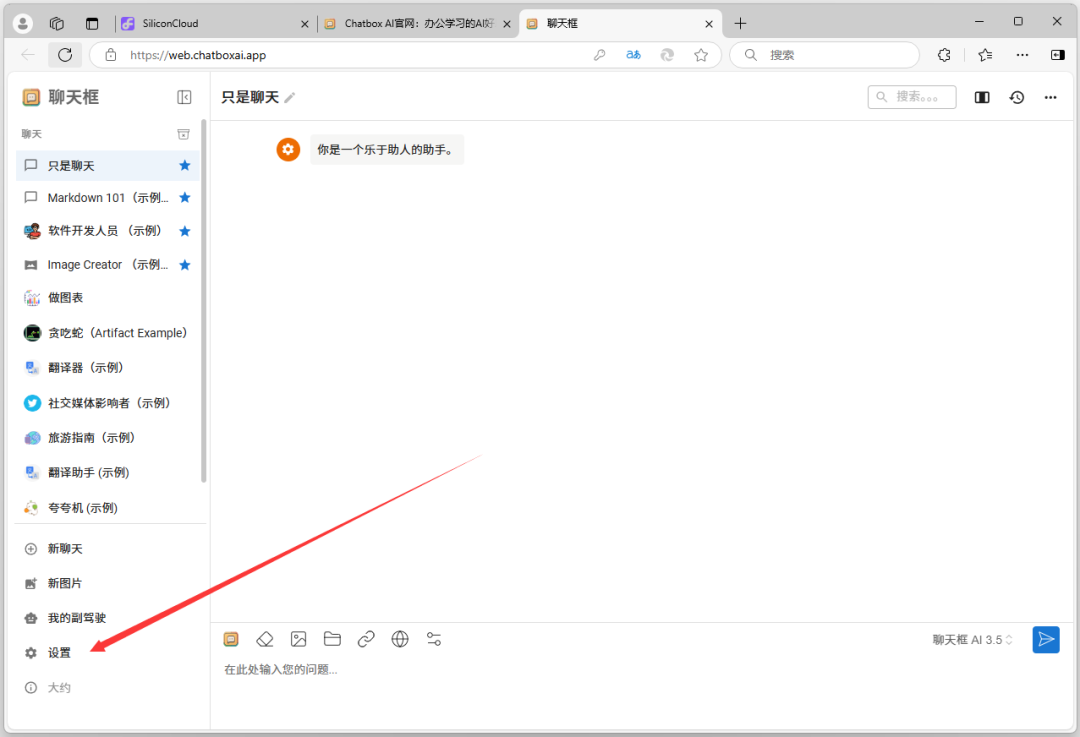Bookmark page with star icon
1080x737 pixels.
[700, 55]
